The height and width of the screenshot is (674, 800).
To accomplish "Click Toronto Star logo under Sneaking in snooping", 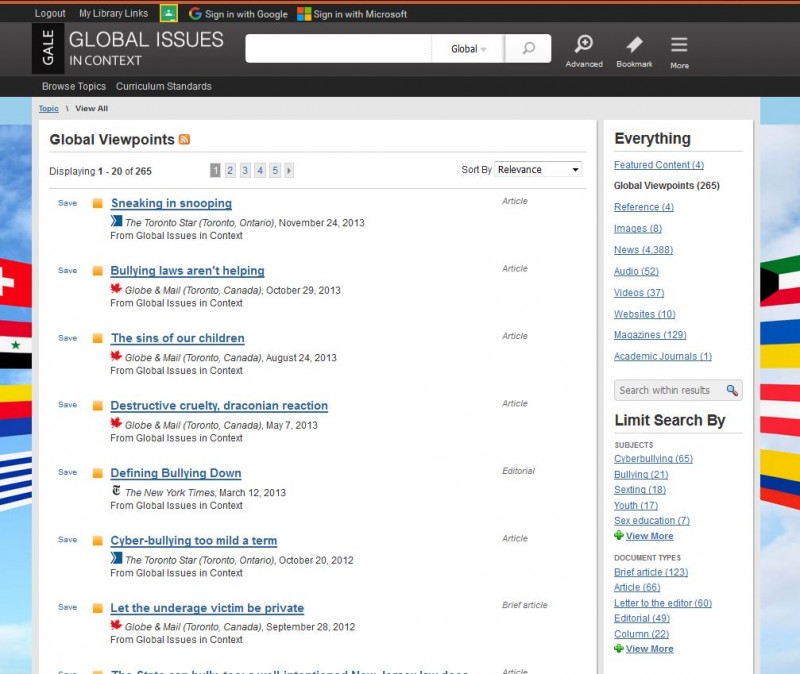I will (x=116, y=221).
